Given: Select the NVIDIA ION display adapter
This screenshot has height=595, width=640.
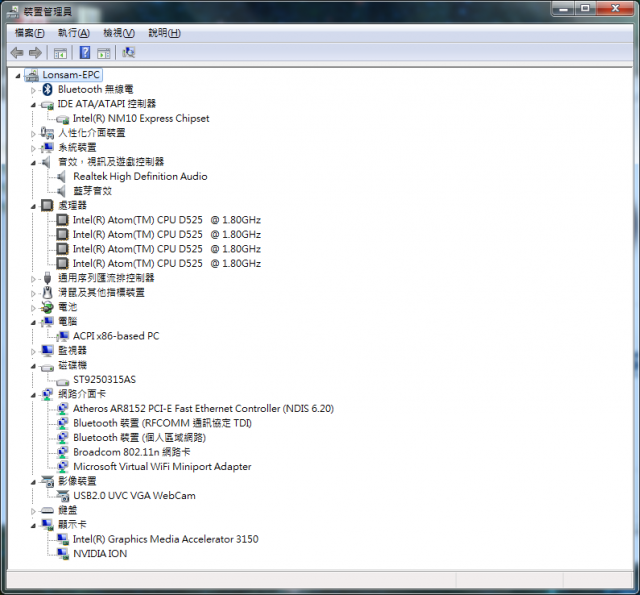Looking at the screenshot, I should tap(100, 554).
